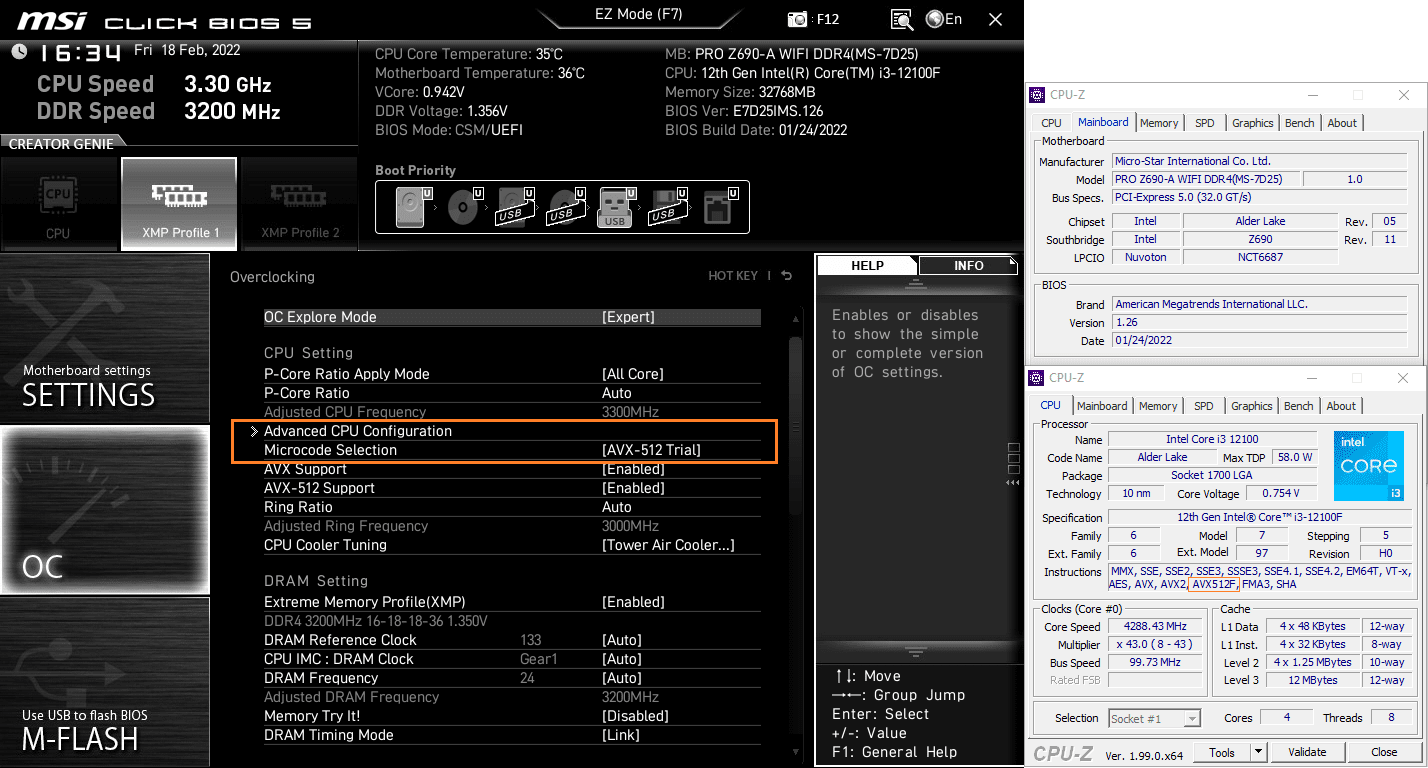
Task: Click the Core Speed 4288.43 MHz value
Action: point(1154,626)
